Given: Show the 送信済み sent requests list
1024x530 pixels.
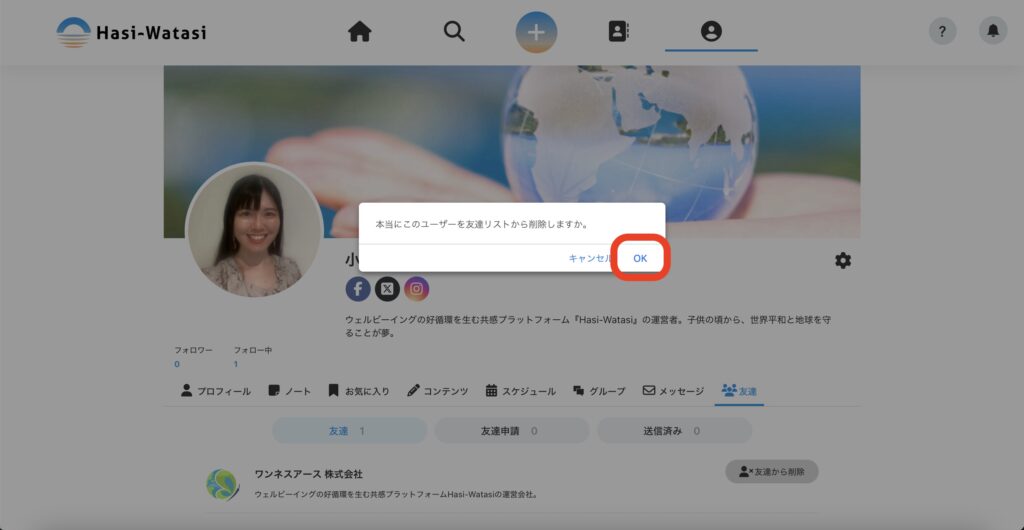Looking at the screenshot, I should coord(674,431).
